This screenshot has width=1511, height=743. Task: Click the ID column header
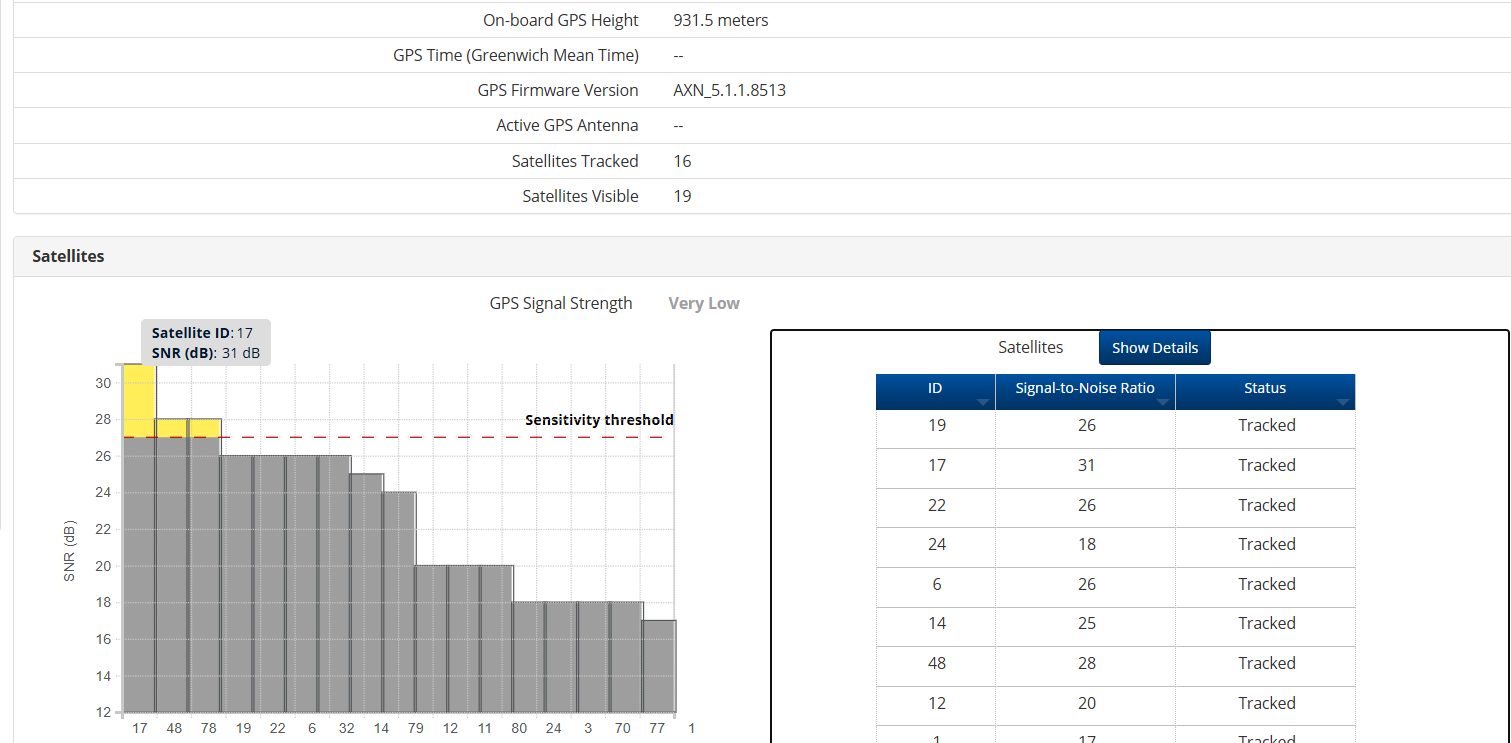click(934, 388)
